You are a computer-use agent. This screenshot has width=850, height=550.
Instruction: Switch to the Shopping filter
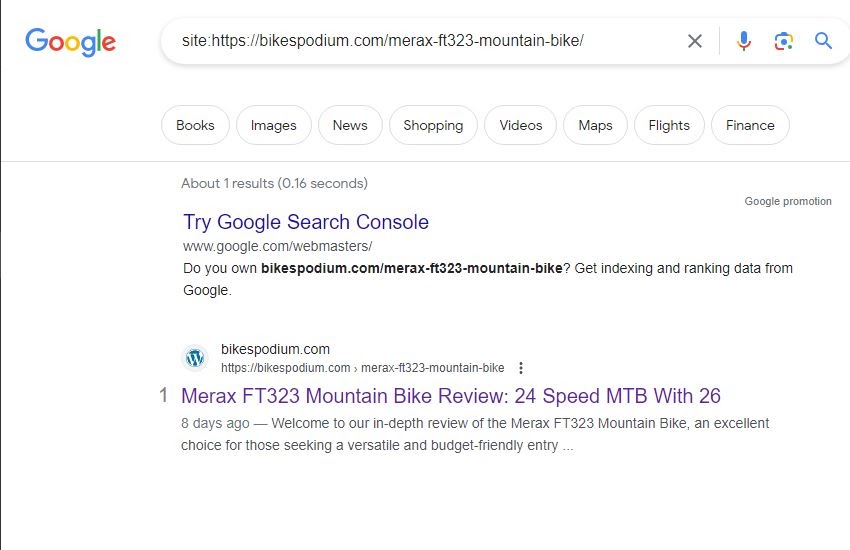tap(433, 125)
